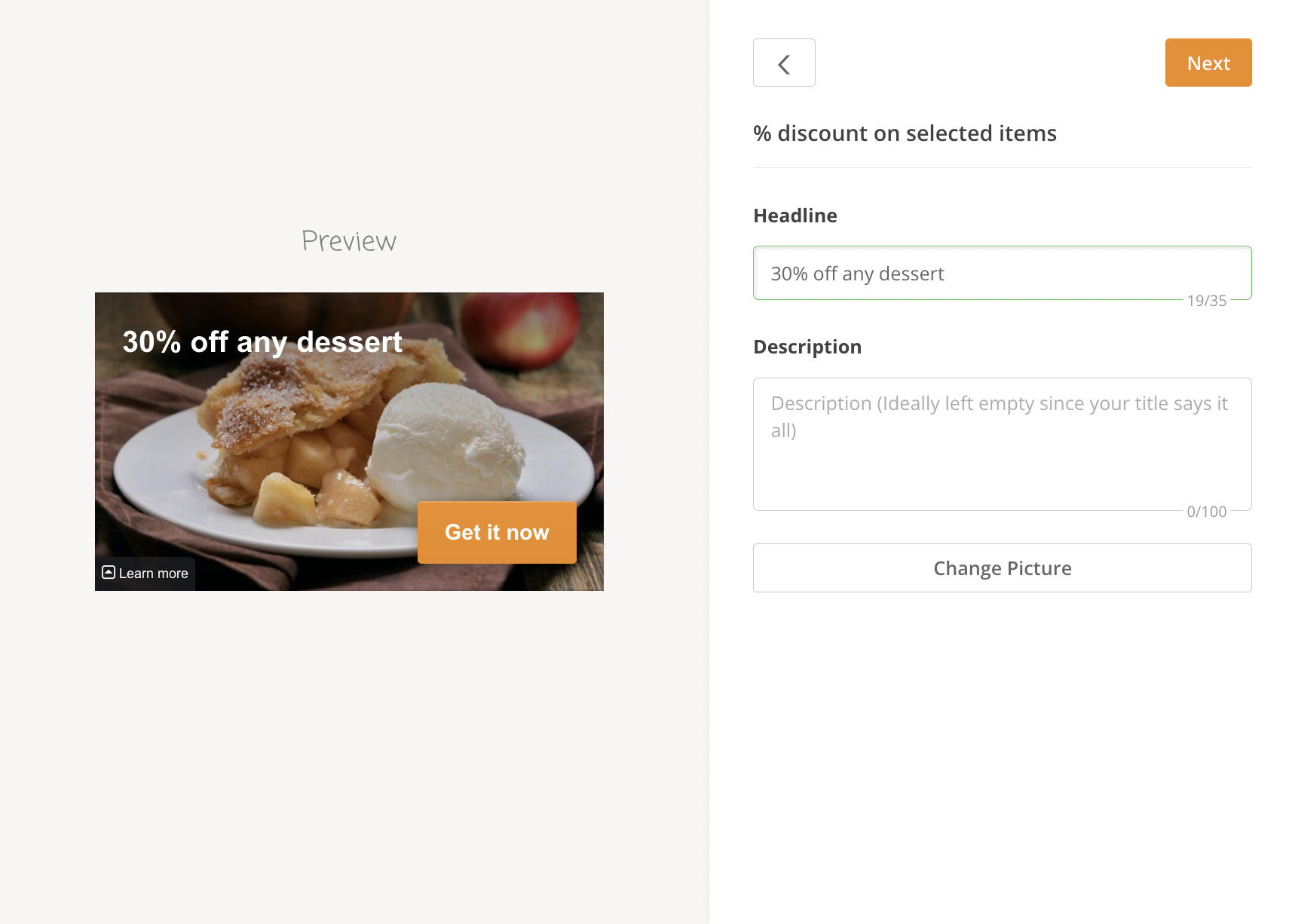Click Get it now in the preview
Viewport: 1289px width, 924px height.
click(497, 532)
